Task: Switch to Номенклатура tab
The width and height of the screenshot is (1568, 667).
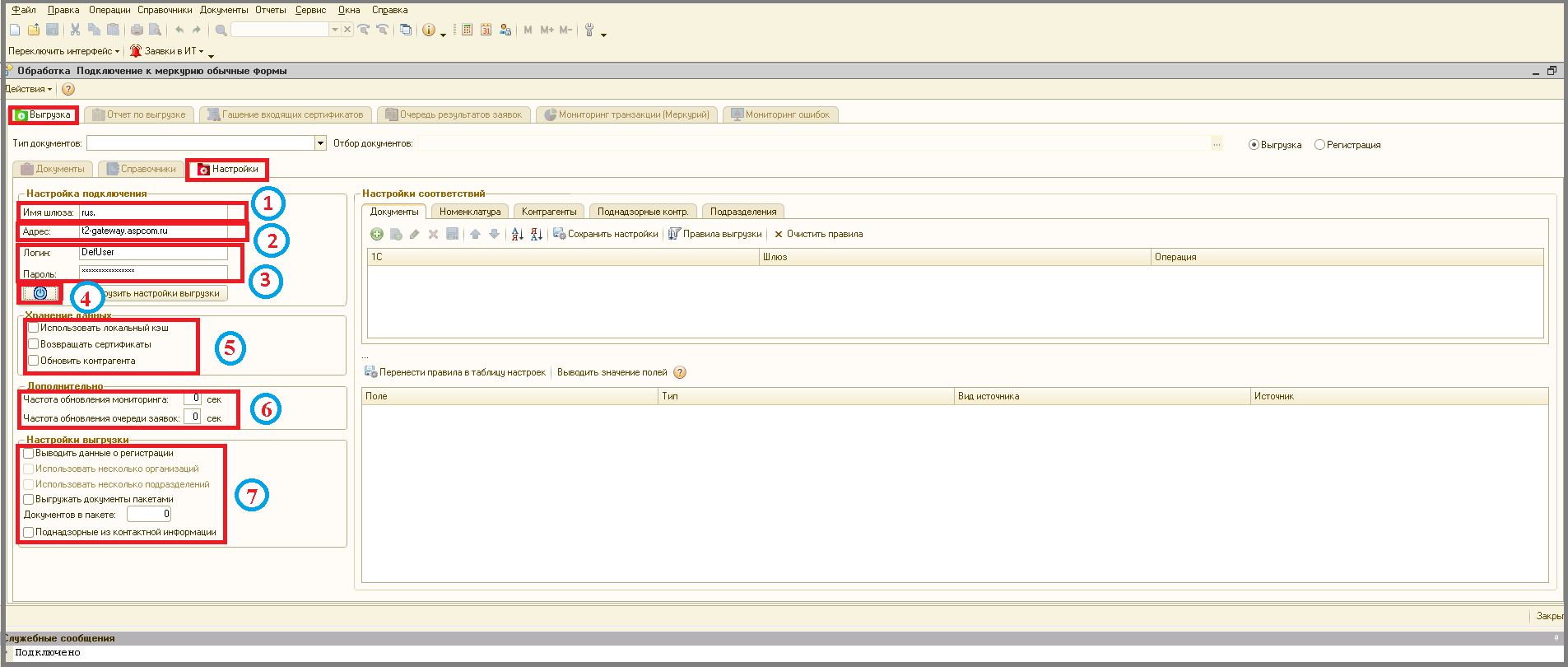Action: click(470, 212)
